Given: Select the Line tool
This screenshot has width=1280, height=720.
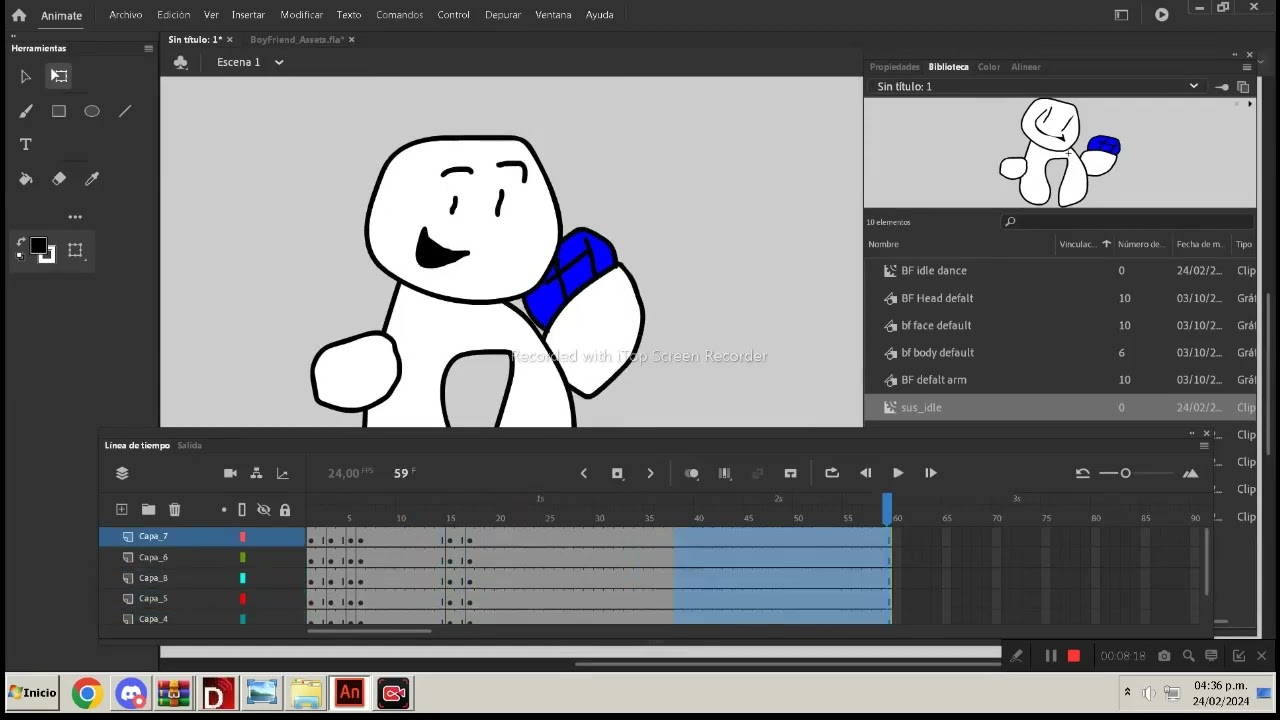Looking at the screenshot, I should pyautogui.click(x=125, y=111).
